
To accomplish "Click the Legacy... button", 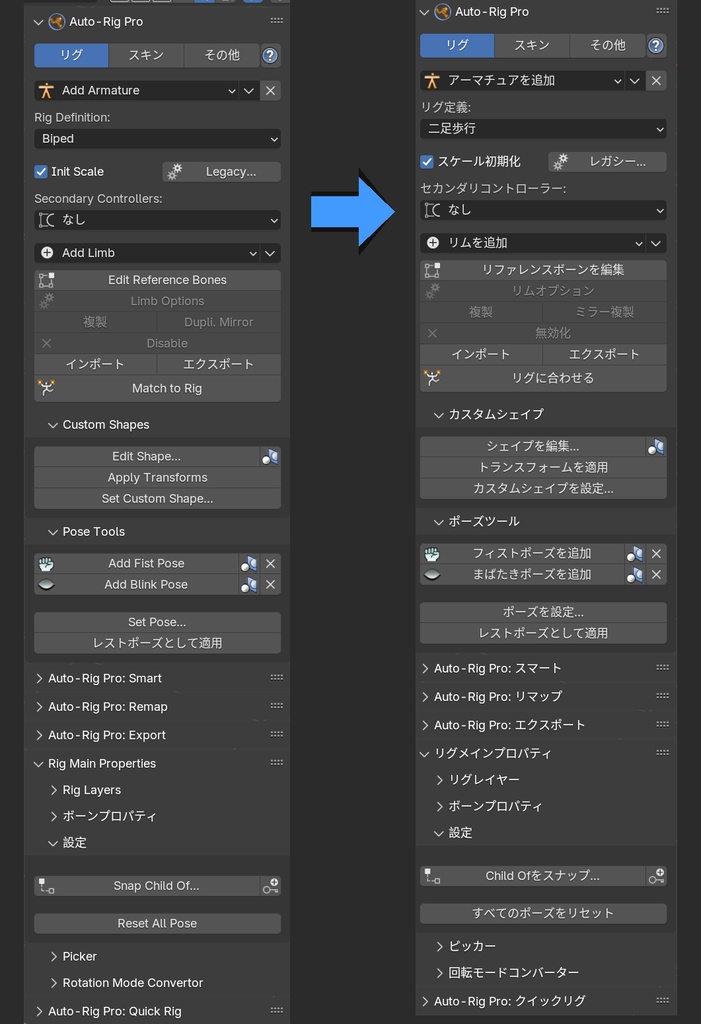I will tap(221, 172).
